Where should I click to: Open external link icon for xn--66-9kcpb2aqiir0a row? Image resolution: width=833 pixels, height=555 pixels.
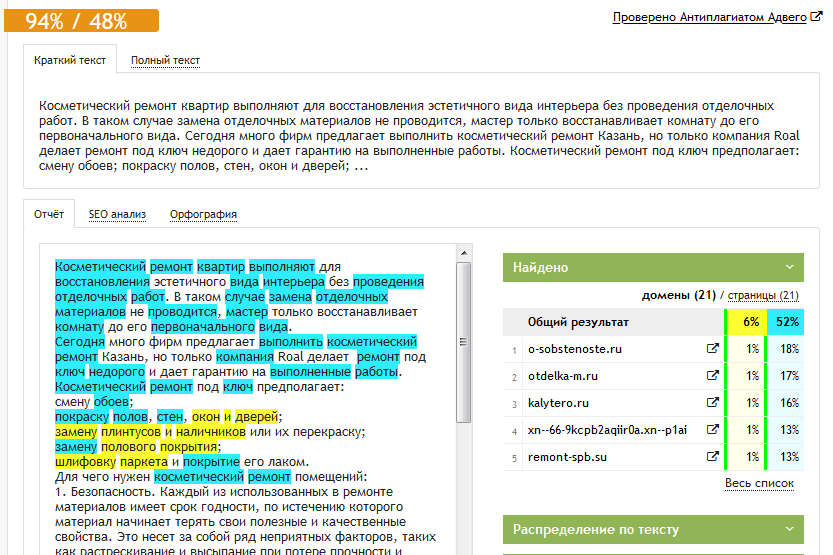(x=712, y=430)
